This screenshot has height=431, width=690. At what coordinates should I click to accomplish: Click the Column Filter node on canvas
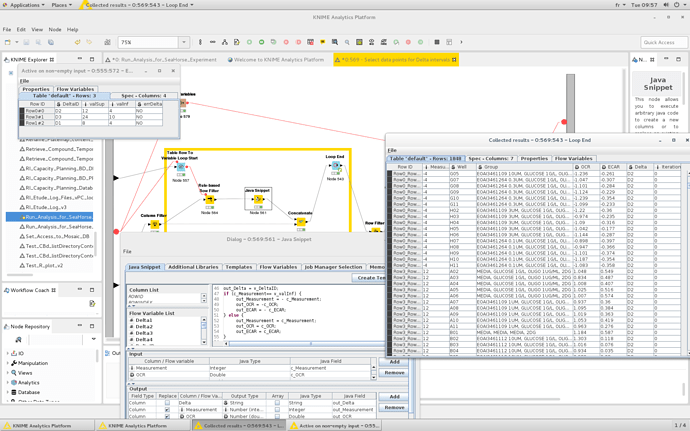click(x=154, y=225)
